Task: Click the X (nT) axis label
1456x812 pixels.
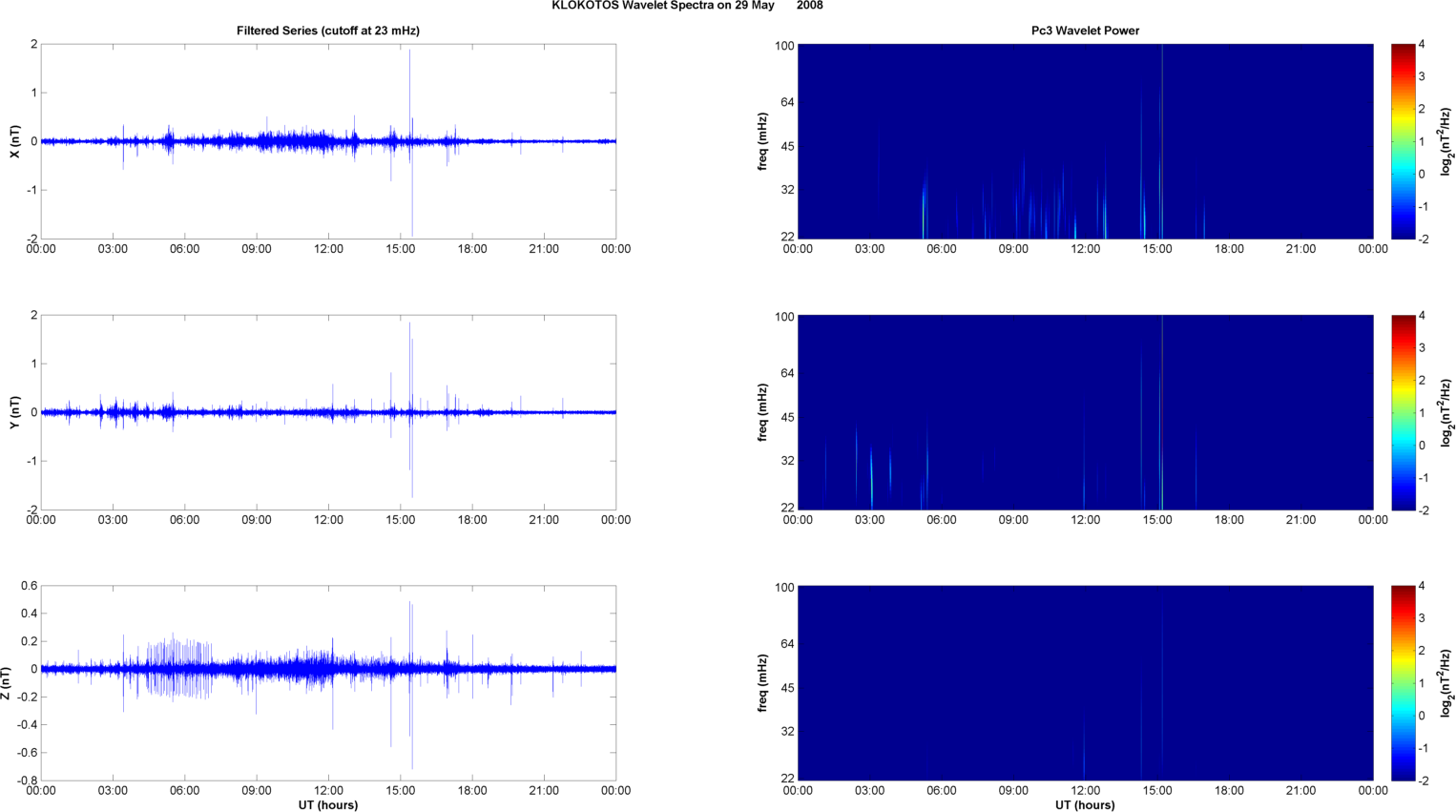Action: [14, 141]
